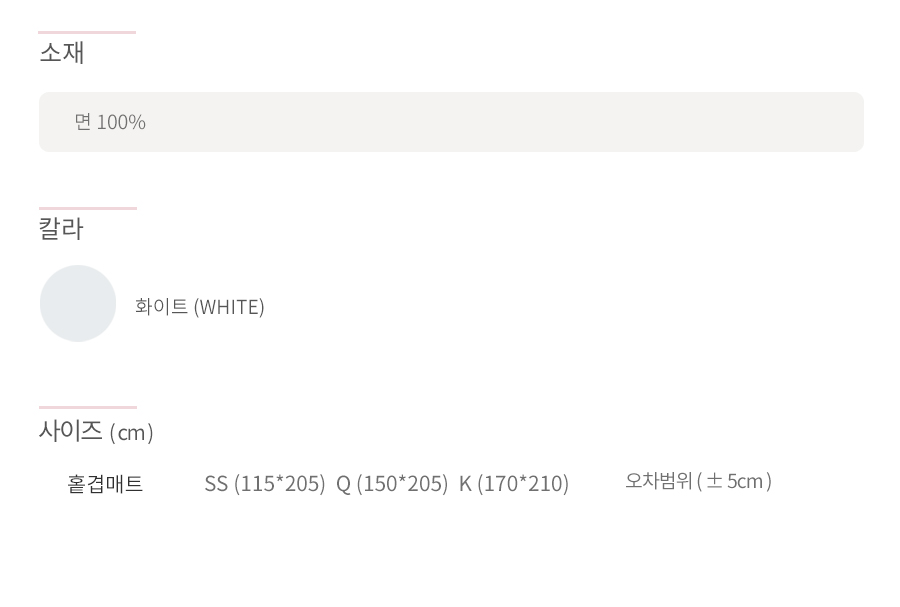Click the pink line above 칼라
The height and width of the screenshot is (607, 900).
coord(88,208)
